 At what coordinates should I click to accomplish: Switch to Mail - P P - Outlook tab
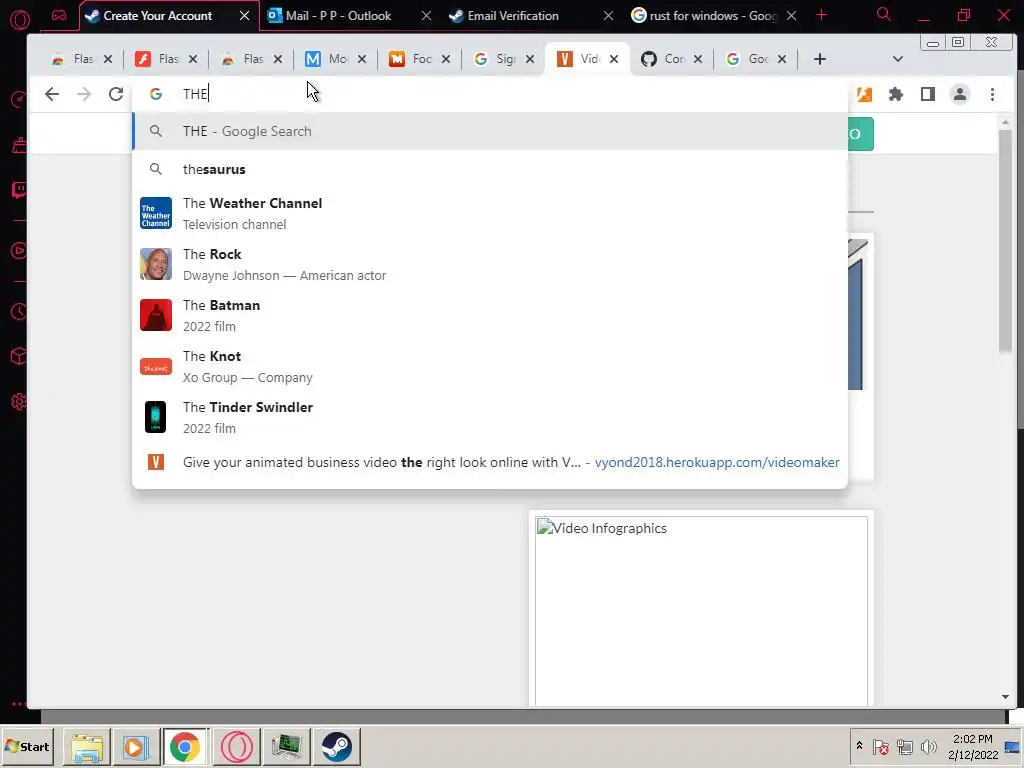pyautogui.click(x=338, y=16)
